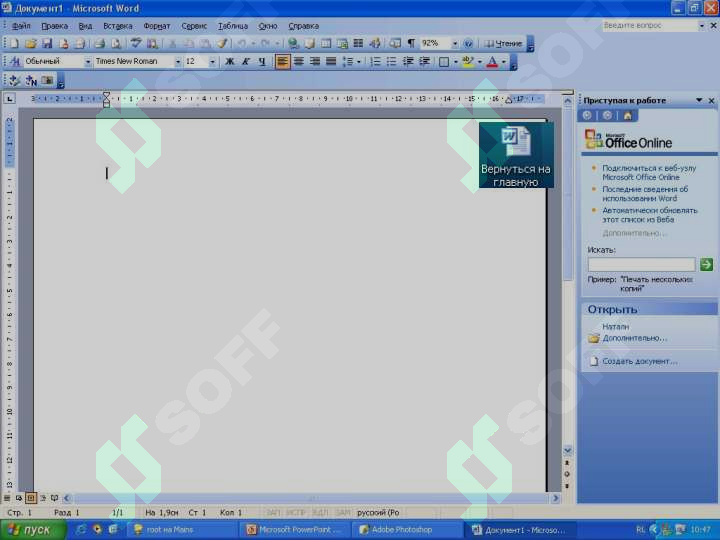Open the Файл menu
Viewport: 720px width, 540px height.
tap(21, 26)
